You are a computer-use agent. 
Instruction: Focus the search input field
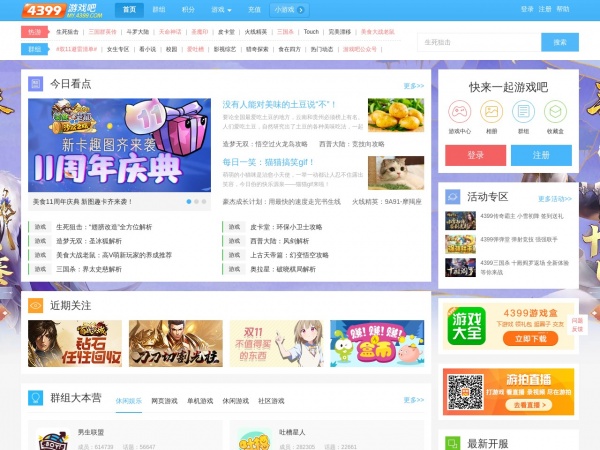click(479, 42)
